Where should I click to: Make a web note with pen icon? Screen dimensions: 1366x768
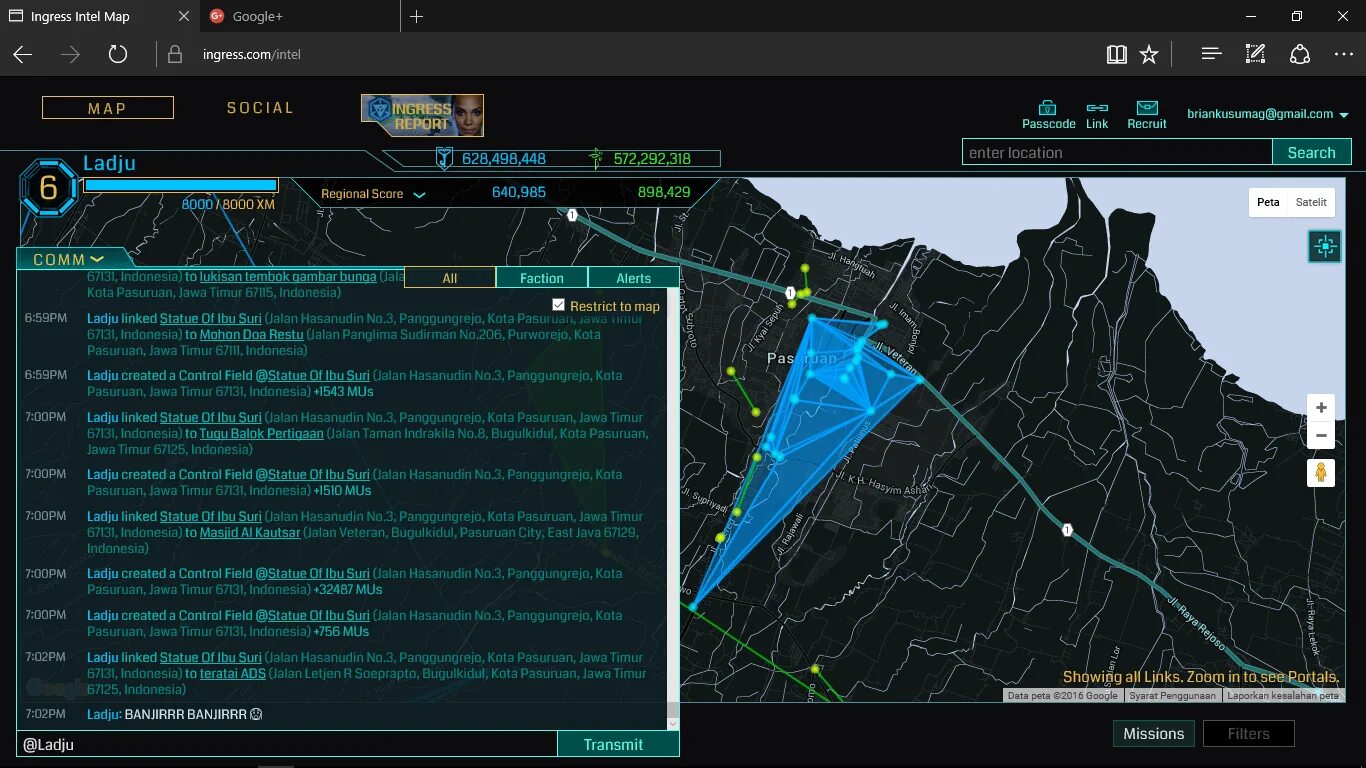[1255, 54]
